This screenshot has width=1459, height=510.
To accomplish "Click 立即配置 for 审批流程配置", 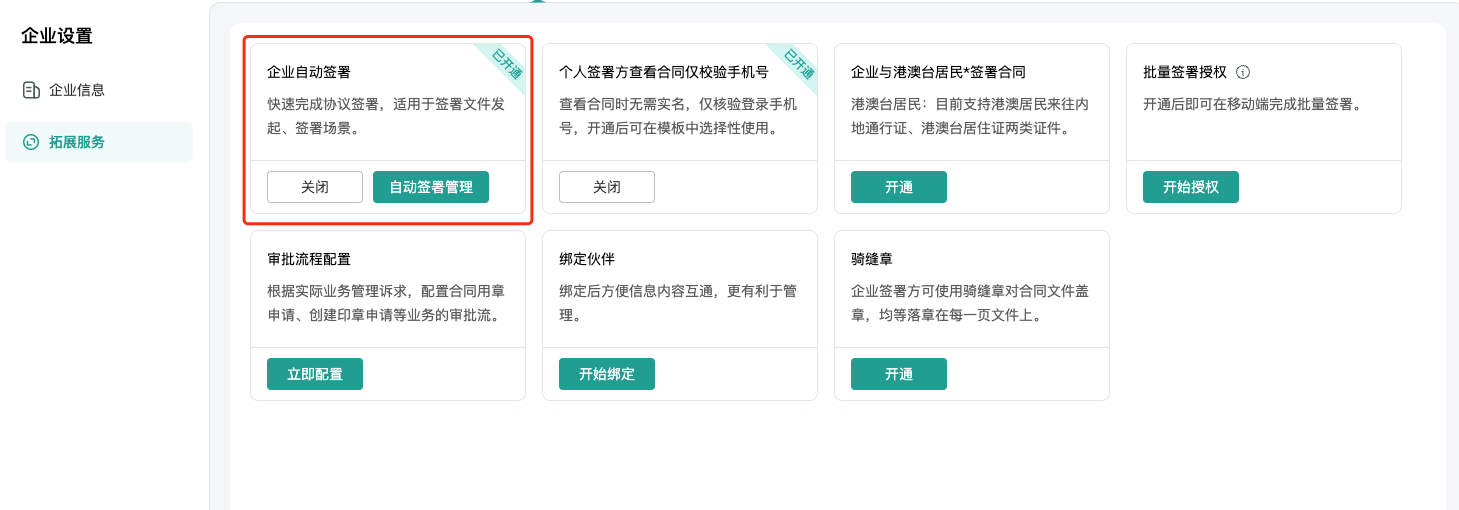I will coord(315,374).
